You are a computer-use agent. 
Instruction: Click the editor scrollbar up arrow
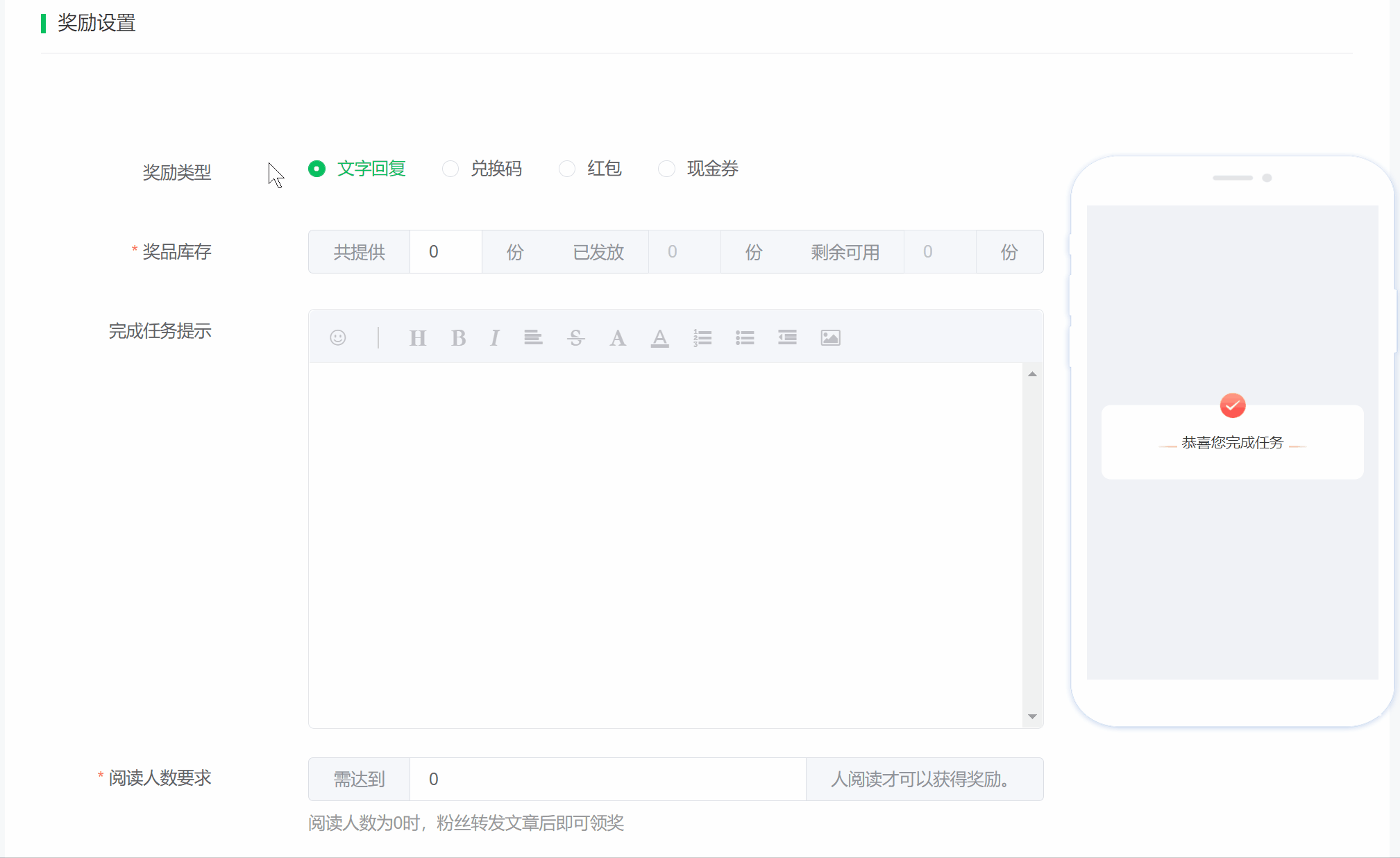[x=1032, y=374]
